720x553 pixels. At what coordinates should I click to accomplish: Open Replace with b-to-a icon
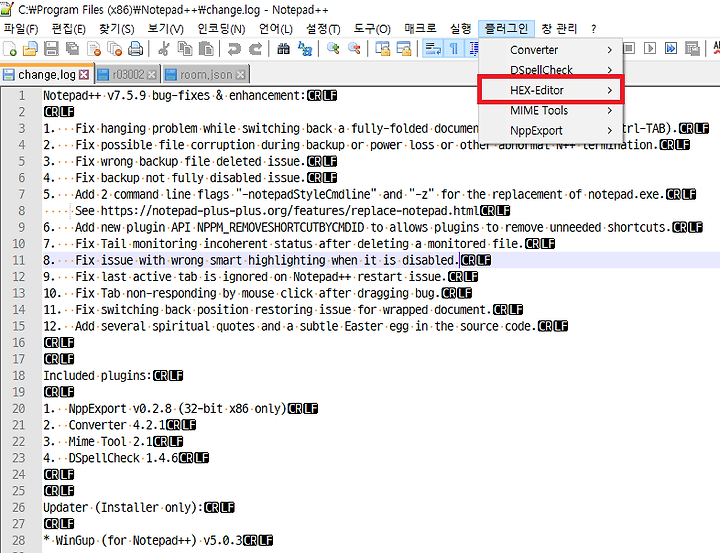click(x=305, y=49)
